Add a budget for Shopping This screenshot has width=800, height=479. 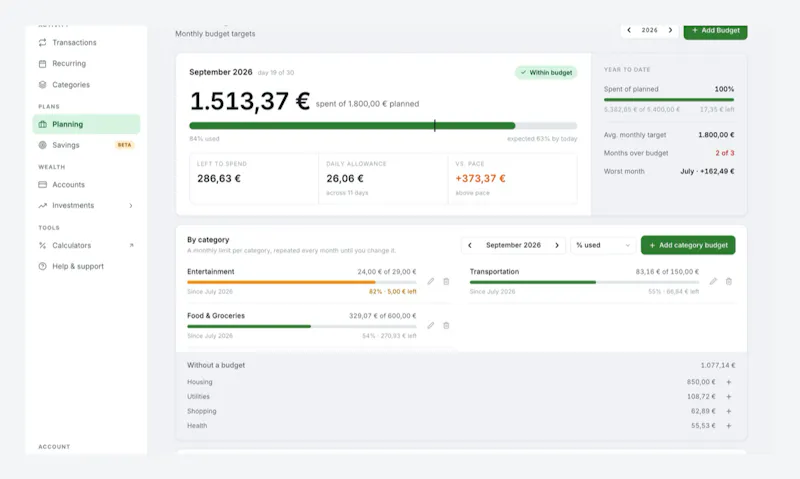729,411
